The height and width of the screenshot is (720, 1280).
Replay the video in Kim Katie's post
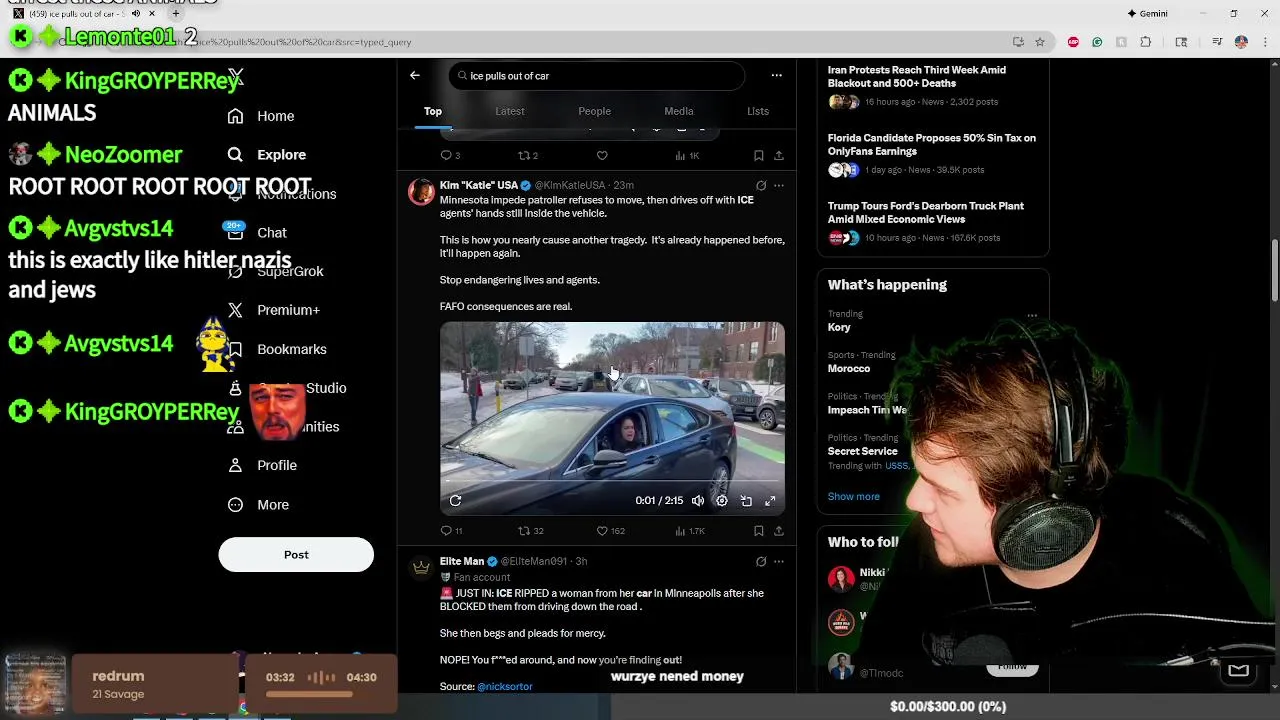click(x=455, y=500)
